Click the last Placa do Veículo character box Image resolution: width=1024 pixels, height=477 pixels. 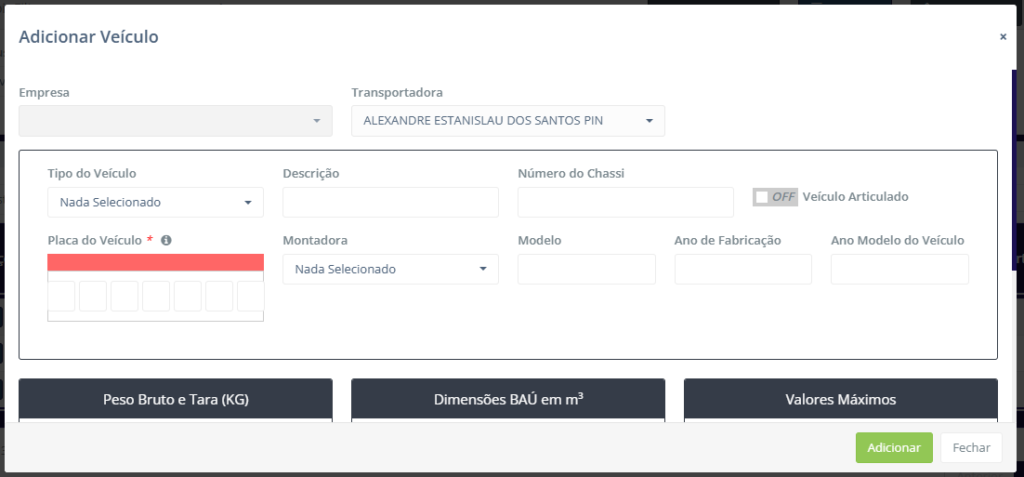[x=251, y=296]
